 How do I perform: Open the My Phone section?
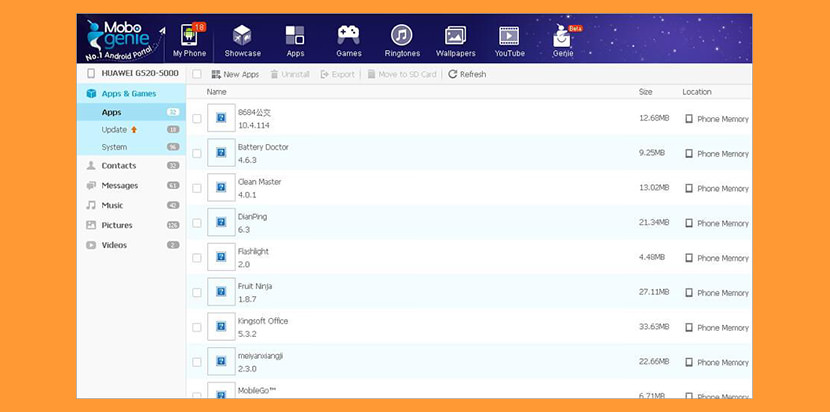click(x=190, y=40)
